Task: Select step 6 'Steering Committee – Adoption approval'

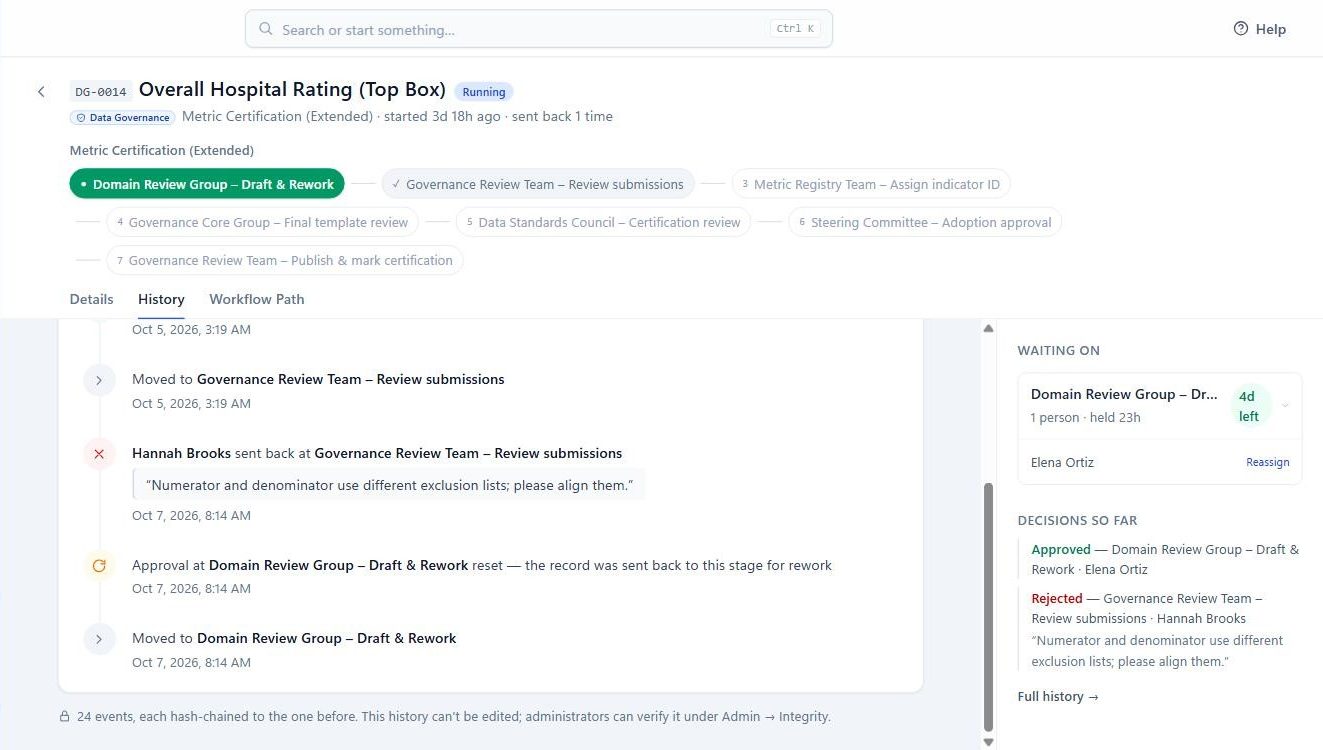Action: [925, 222]
